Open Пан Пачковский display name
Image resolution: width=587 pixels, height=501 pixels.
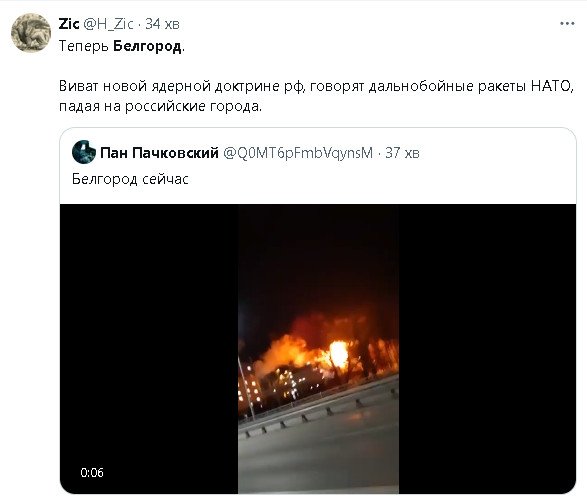pyautogui.click(x=159, y=153)
